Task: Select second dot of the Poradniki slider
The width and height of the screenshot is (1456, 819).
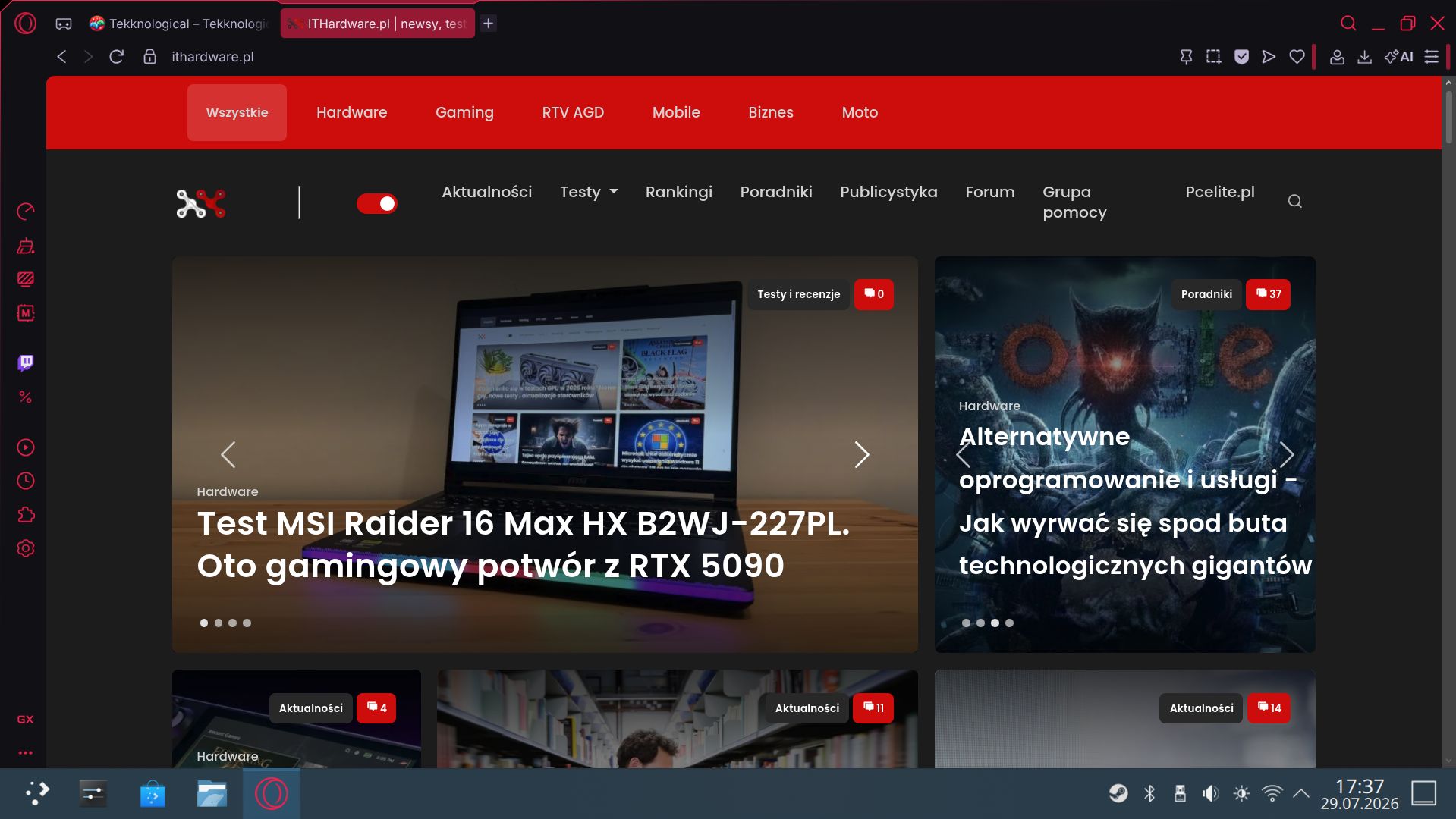Action: (x=980, y=623)
